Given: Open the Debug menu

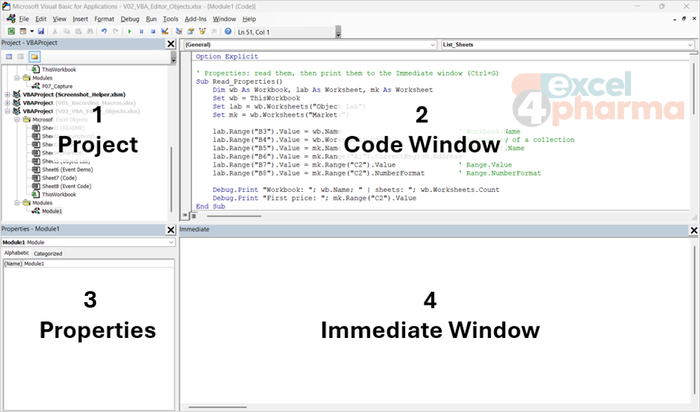Looking at the screenshot, I should point(130,19).
